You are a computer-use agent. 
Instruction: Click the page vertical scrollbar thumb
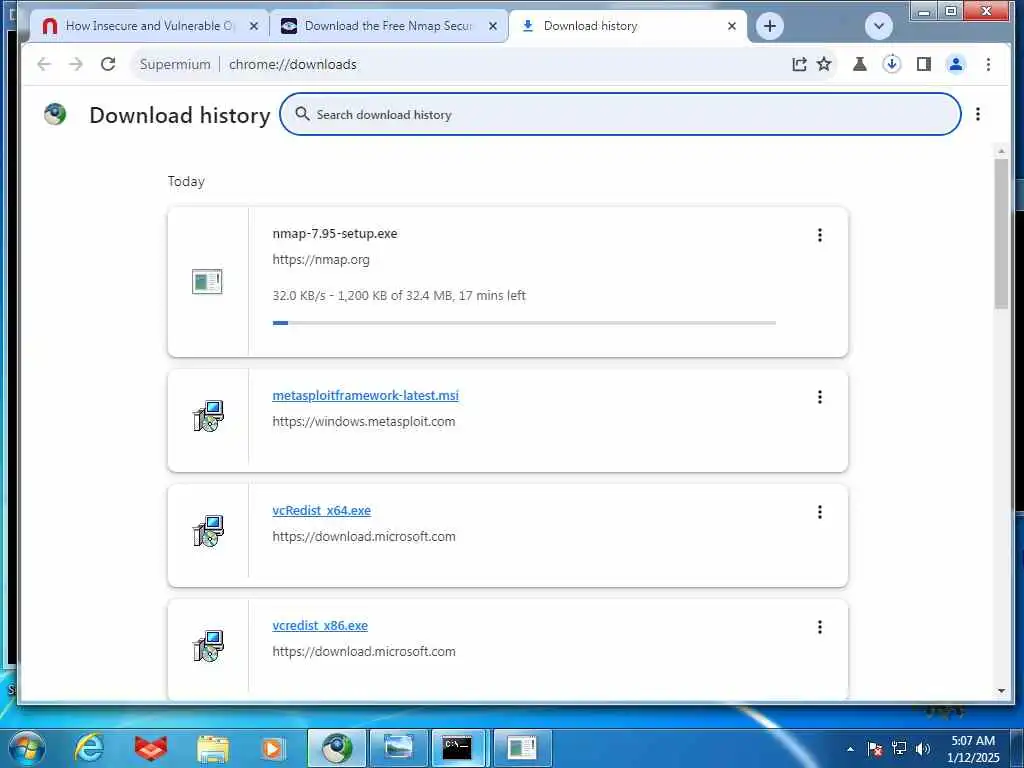1001,233
